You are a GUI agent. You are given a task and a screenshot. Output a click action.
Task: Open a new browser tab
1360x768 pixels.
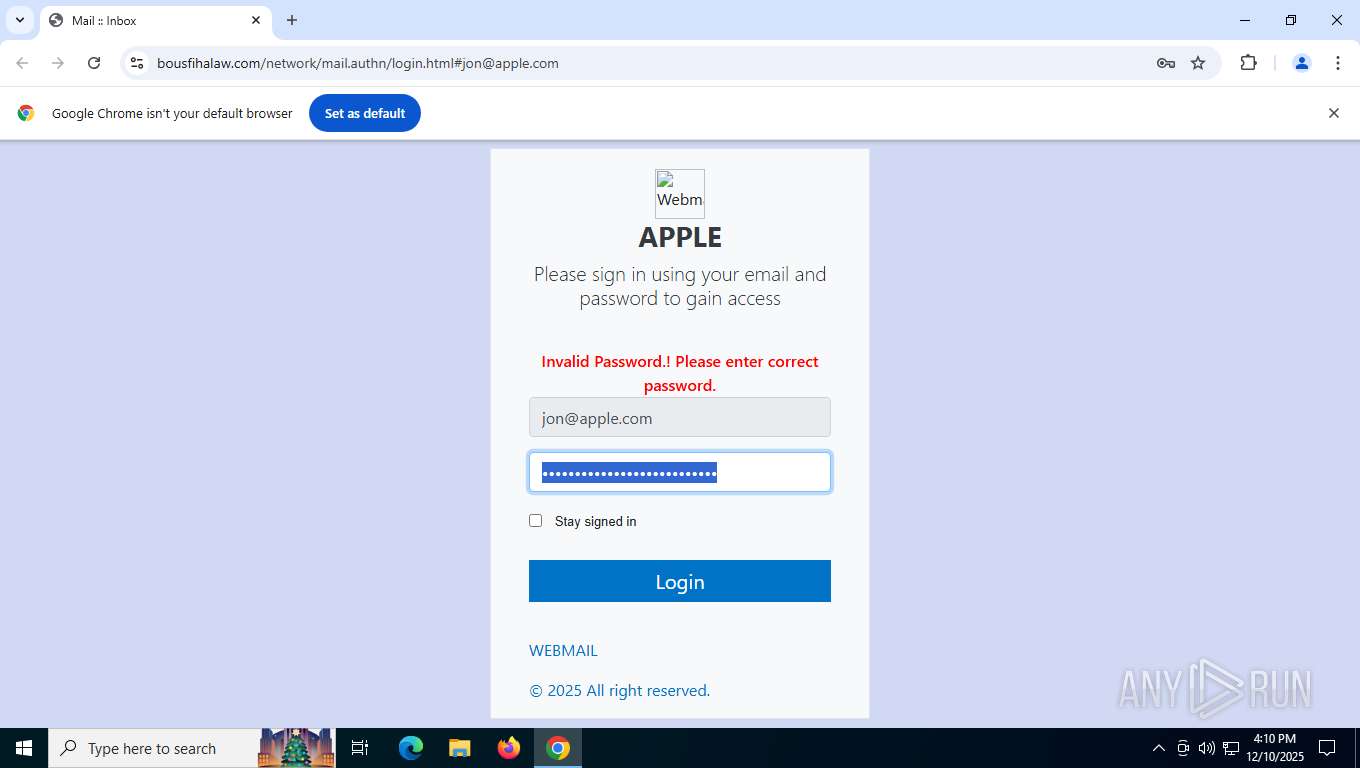point(292,20)
